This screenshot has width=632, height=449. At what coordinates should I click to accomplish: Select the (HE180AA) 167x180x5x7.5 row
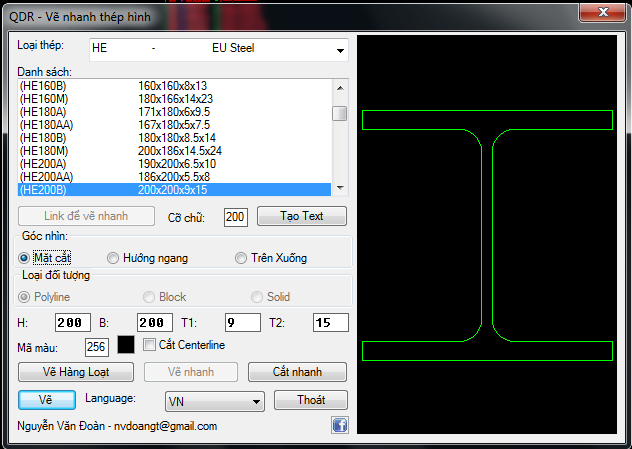[x=175, y=125]
